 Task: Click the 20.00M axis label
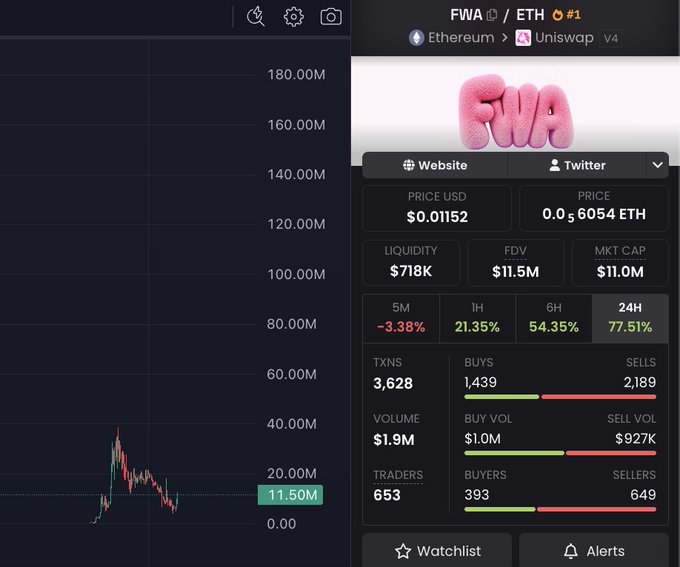[292, 474]
